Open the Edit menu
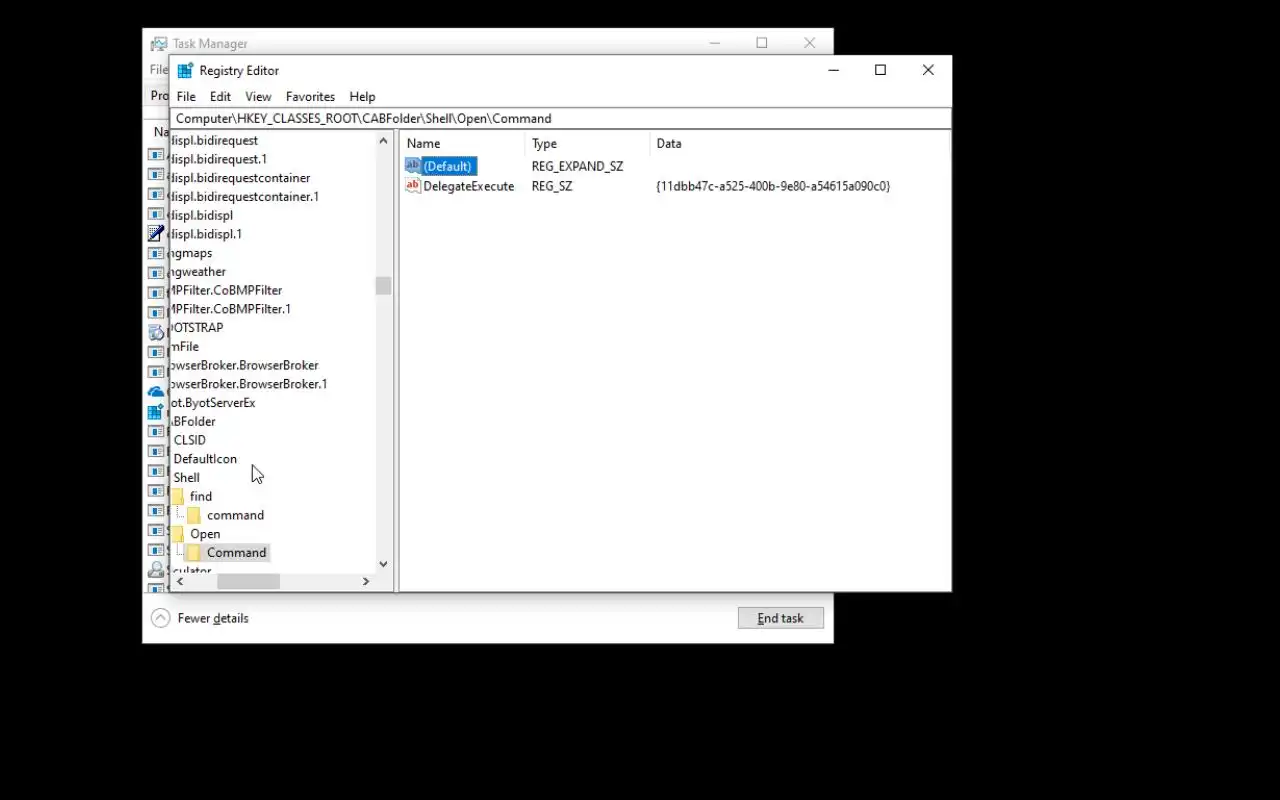The height and width of the screenshot is (800, 1280). (220, 97)
